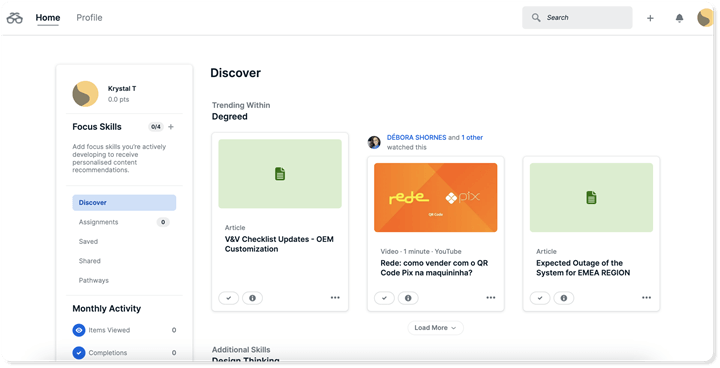Click the Items Viewed eye icon
This screenshot has width=720, height=368.
(79, 330)
